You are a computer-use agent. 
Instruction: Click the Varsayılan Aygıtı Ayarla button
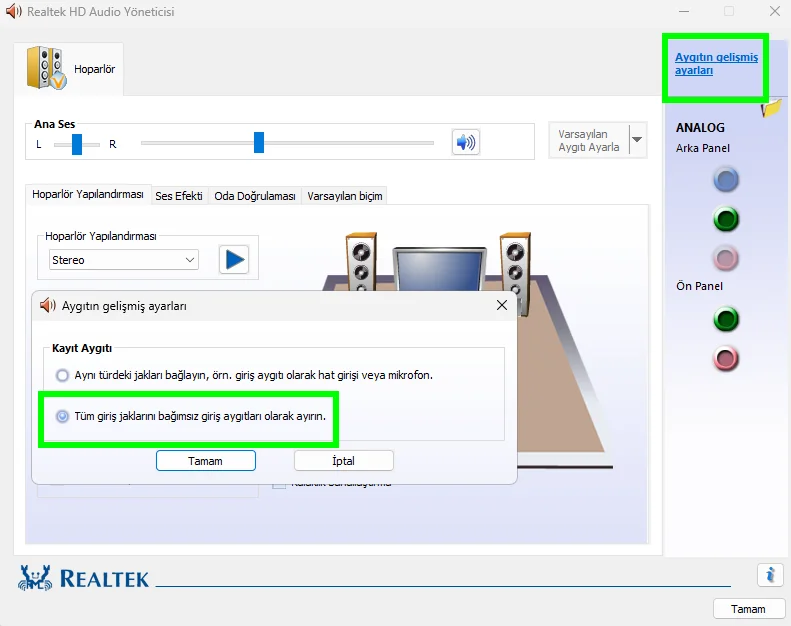pyautogui.click(x=589, y=140)
